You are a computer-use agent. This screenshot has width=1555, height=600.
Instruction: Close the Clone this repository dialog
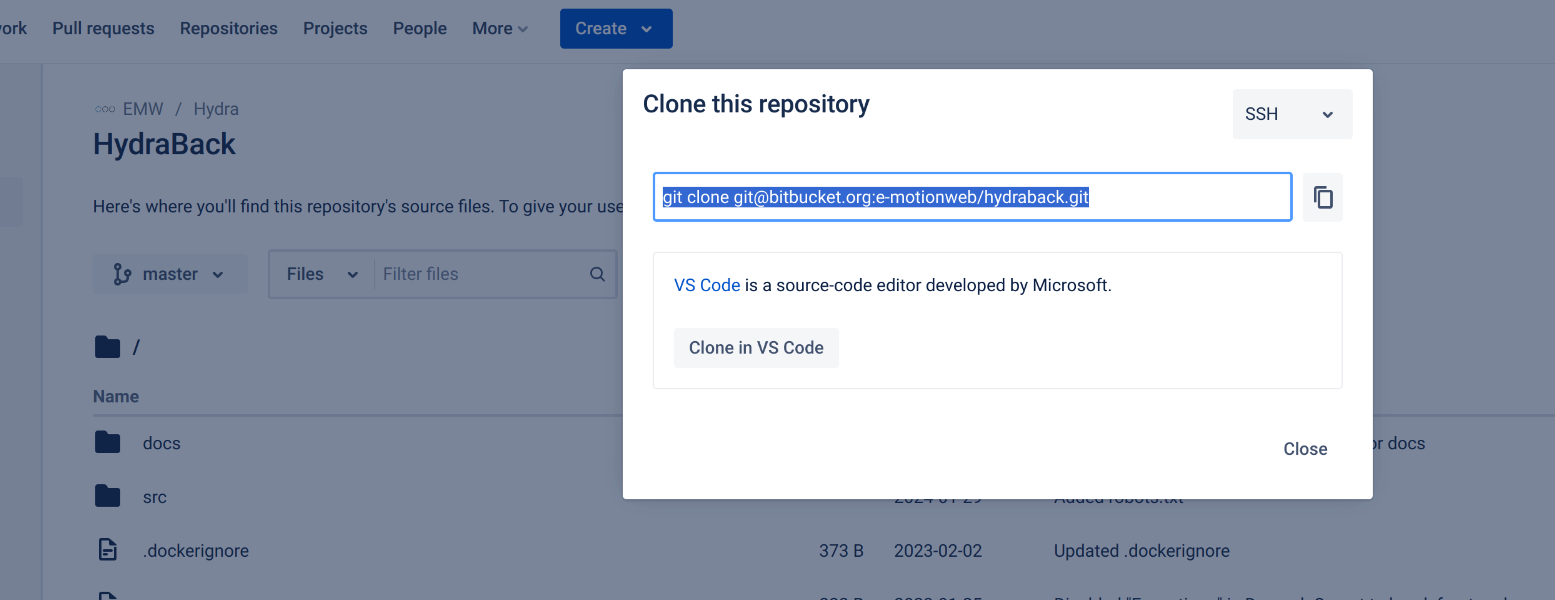[x=1304, y=449]
